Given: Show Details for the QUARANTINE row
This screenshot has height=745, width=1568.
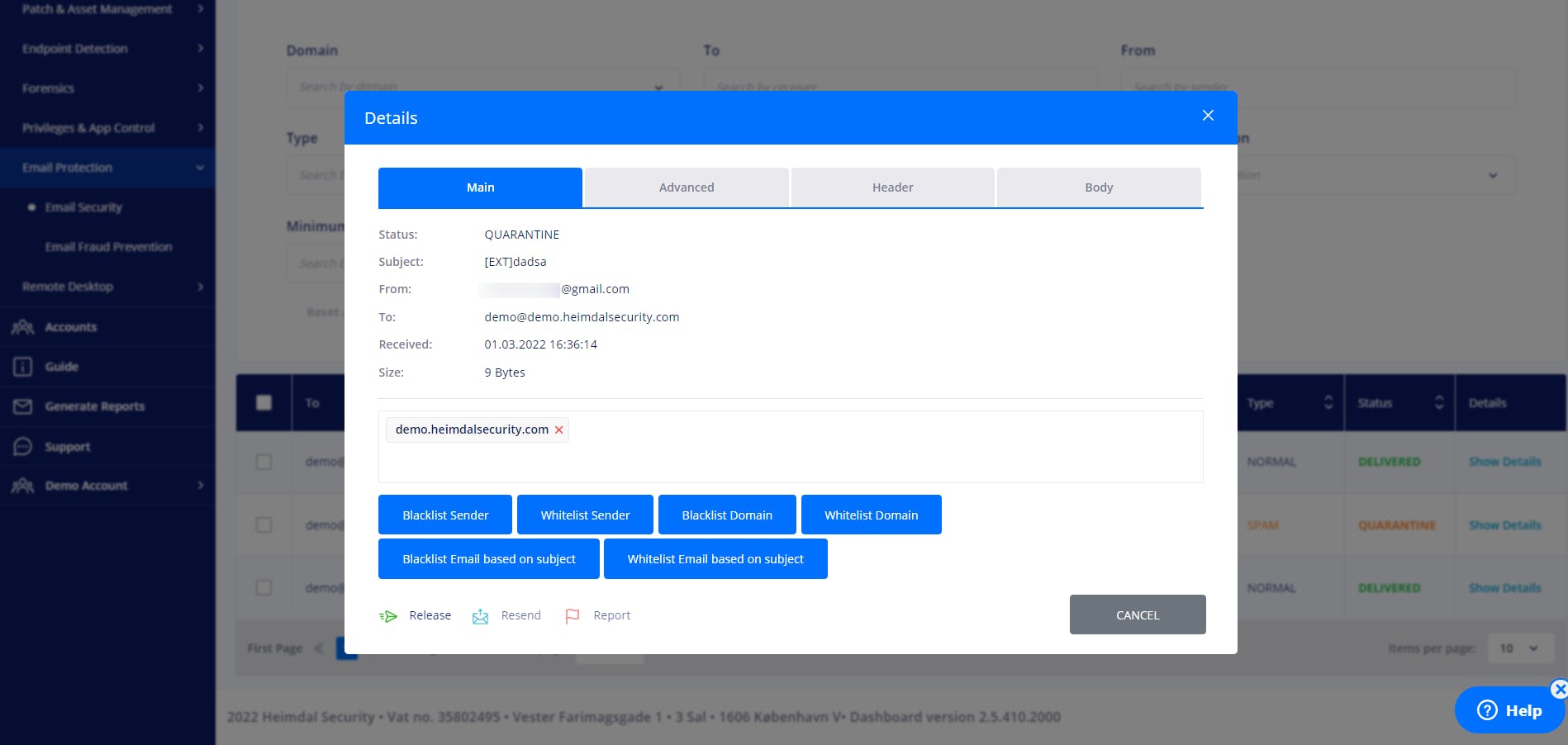Looking at the screenshot, I should click(x=1504, y=525).
